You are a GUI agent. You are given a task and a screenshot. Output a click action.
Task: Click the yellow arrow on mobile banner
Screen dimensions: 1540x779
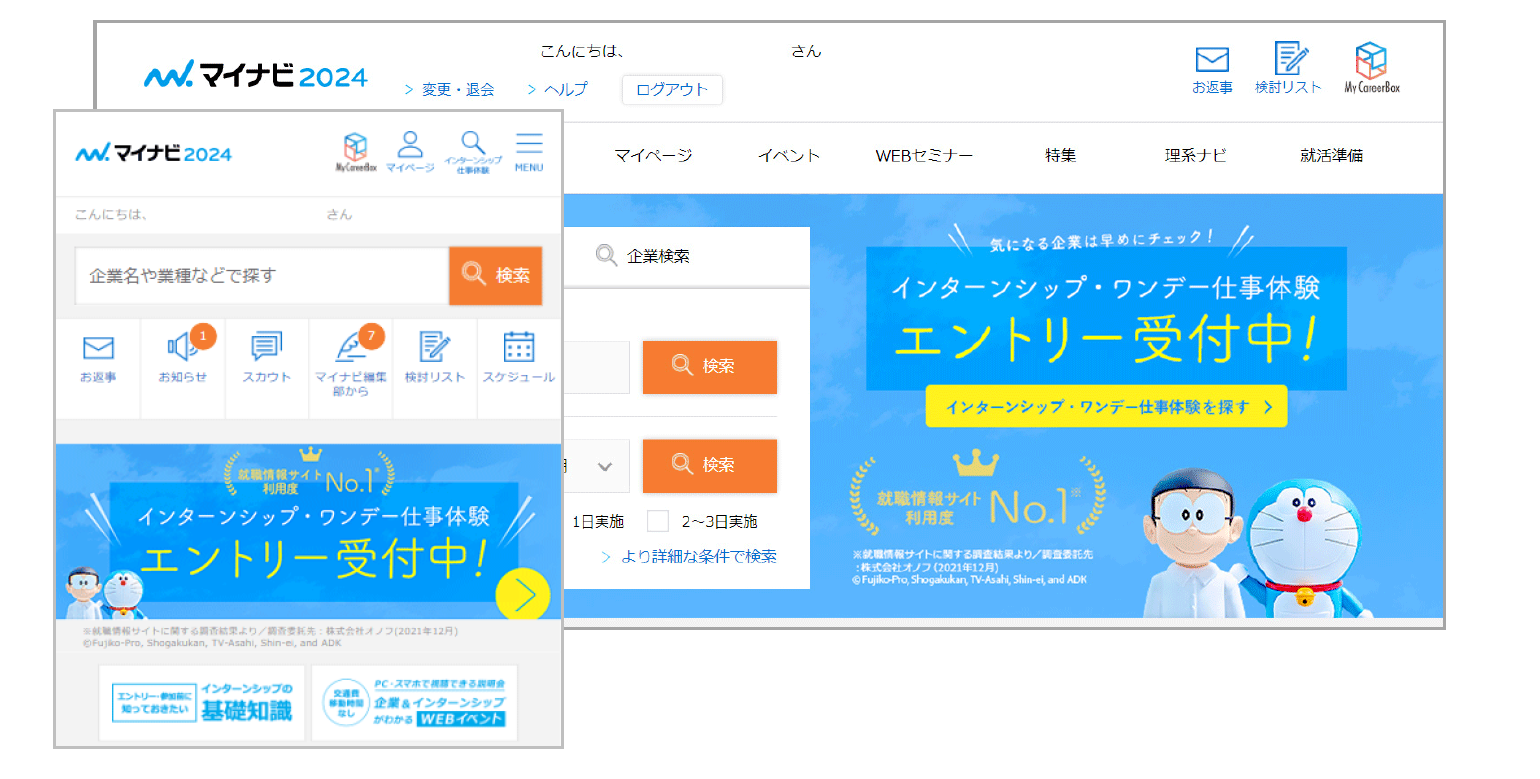tap(523, 596)
